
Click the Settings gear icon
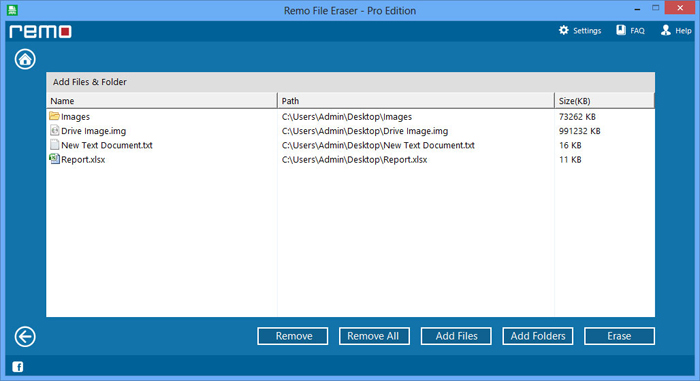[x=564, y=30]
